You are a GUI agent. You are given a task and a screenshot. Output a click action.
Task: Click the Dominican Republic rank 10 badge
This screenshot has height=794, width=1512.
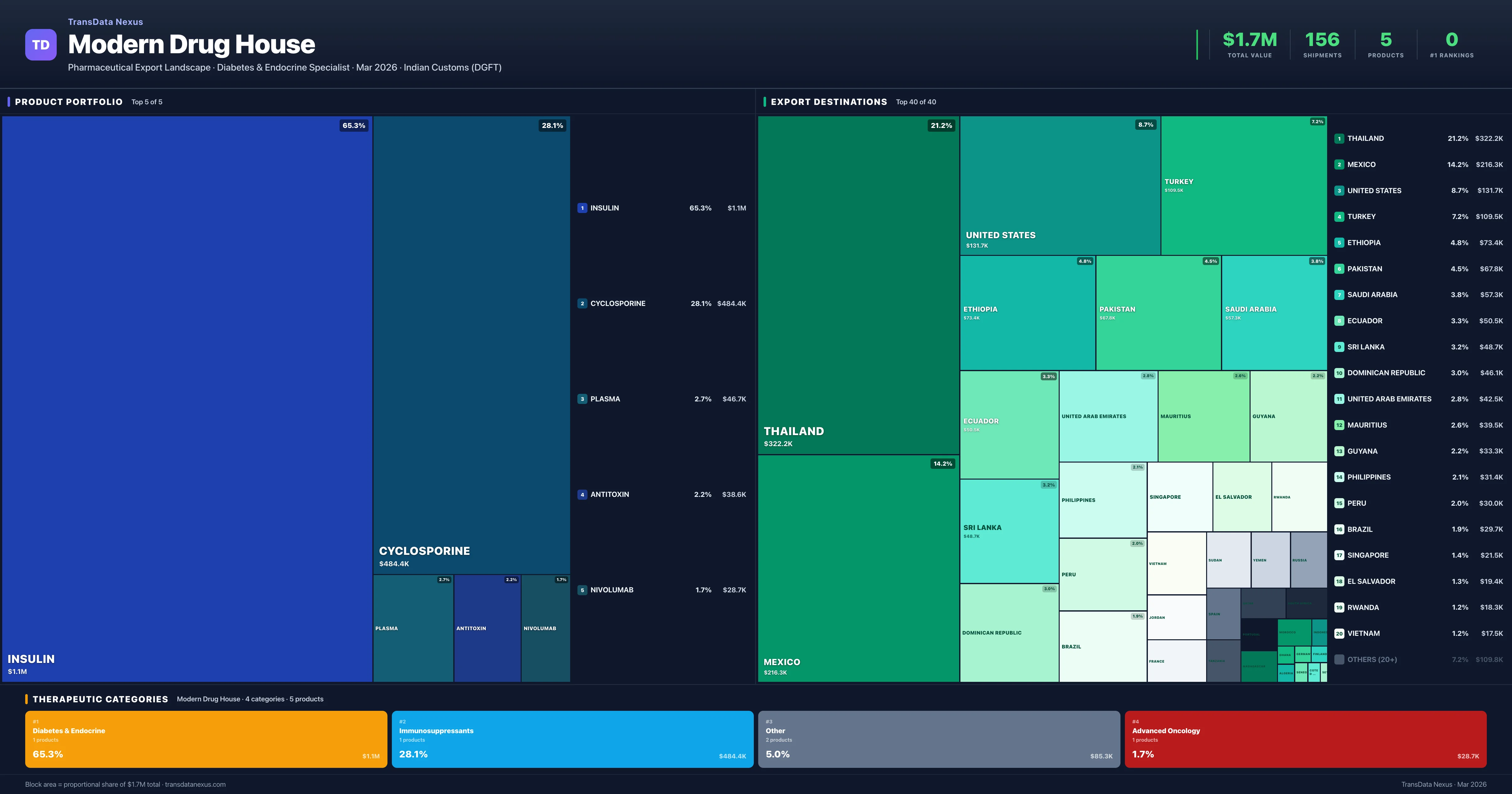[x=1339, y=373]
